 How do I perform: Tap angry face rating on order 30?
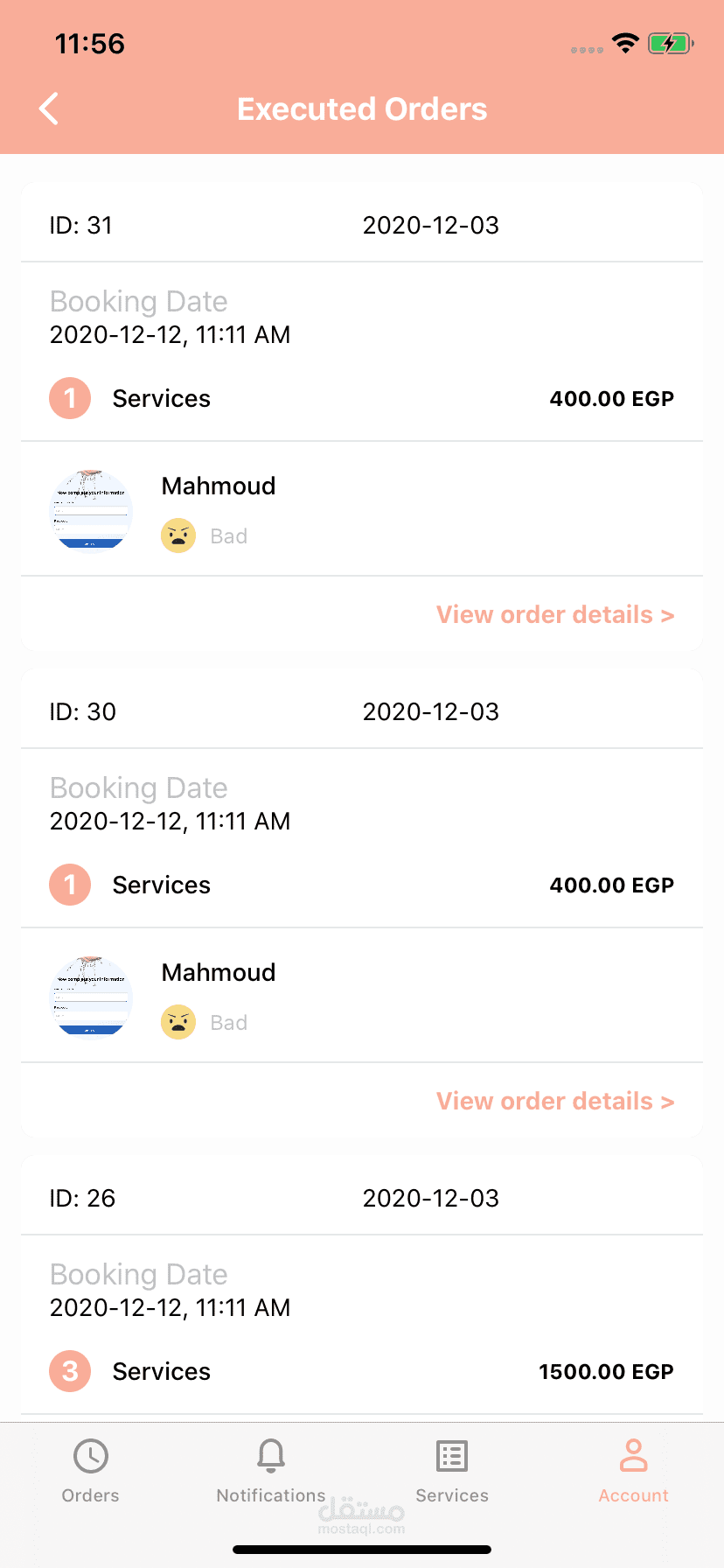[178, 1022]
